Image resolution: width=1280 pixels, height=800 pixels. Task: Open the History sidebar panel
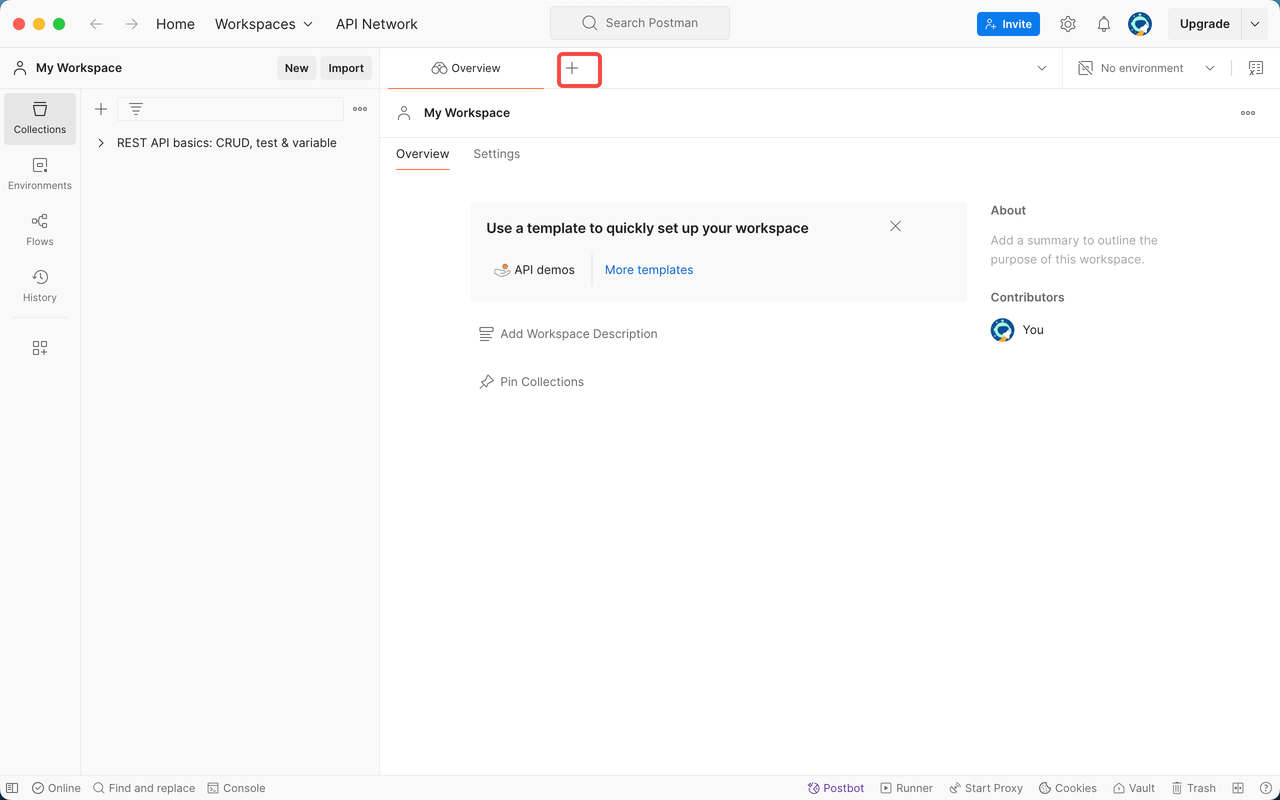point(40,286)
